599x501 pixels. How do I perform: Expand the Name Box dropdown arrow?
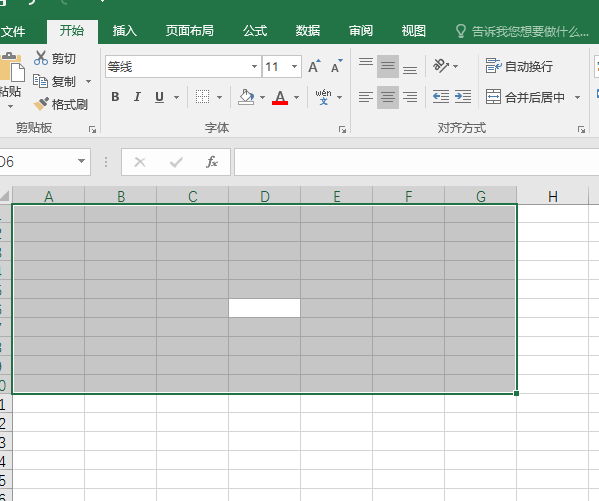pos(81,161)
